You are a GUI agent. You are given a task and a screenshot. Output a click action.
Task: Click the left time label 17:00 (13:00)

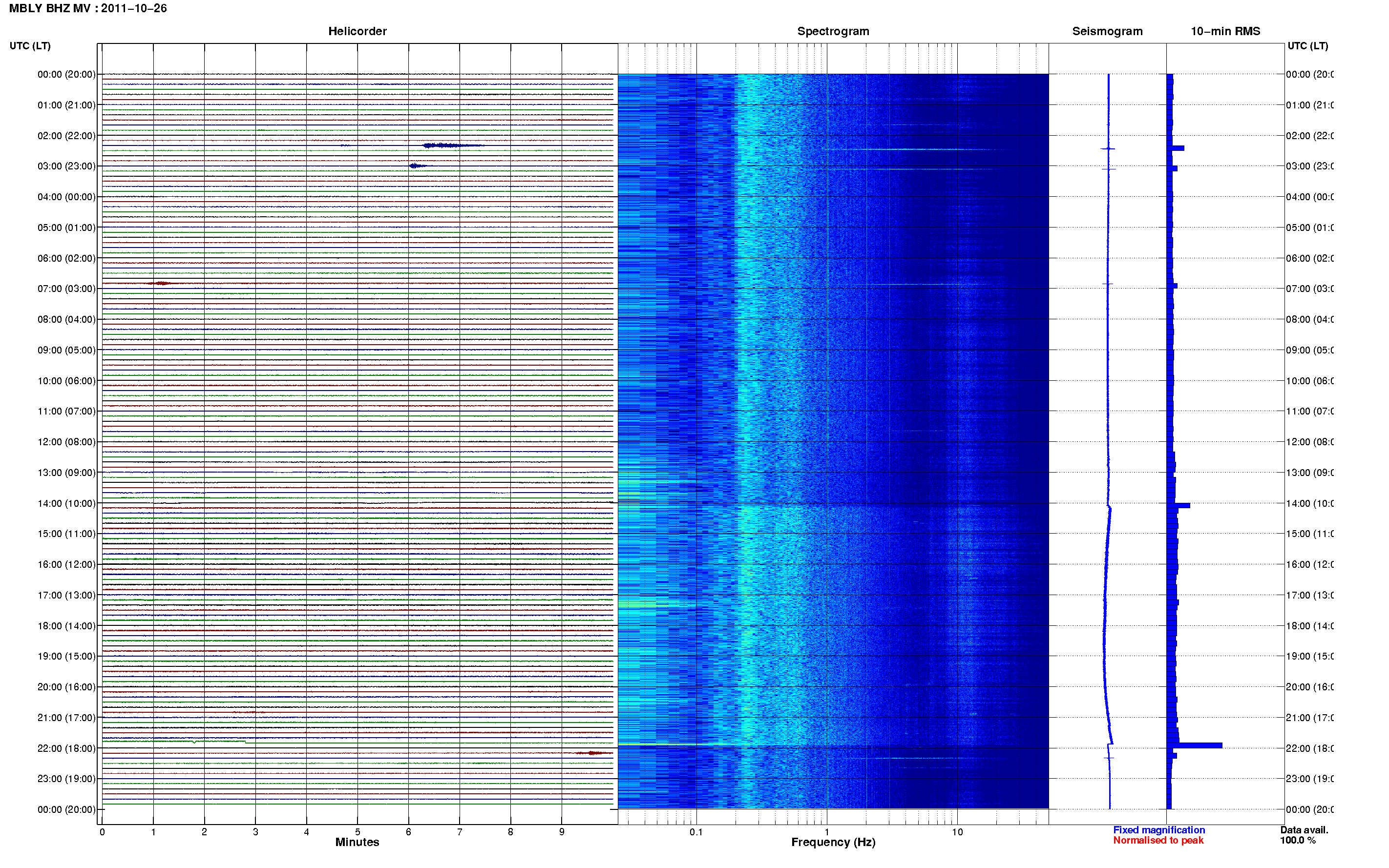coord(66,595)
